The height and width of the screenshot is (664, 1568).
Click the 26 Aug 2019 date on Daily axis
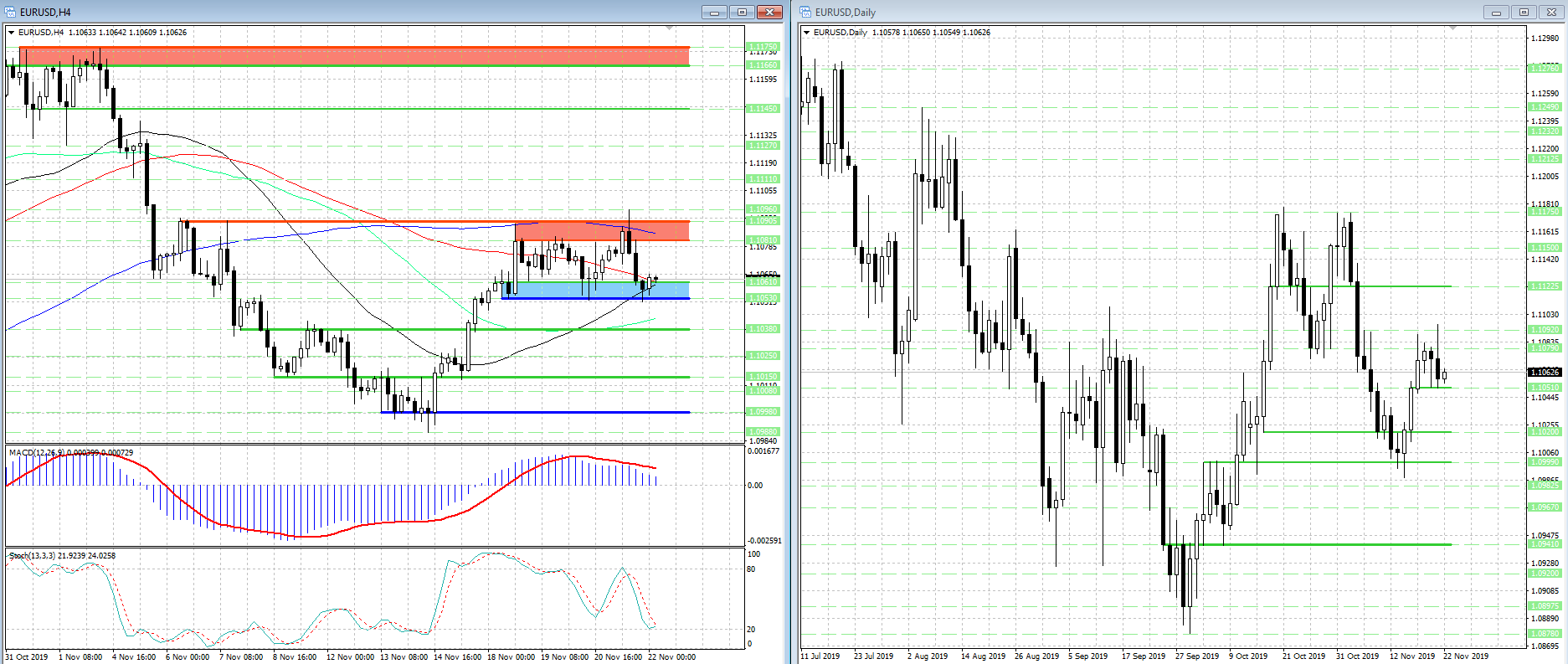1036,656
